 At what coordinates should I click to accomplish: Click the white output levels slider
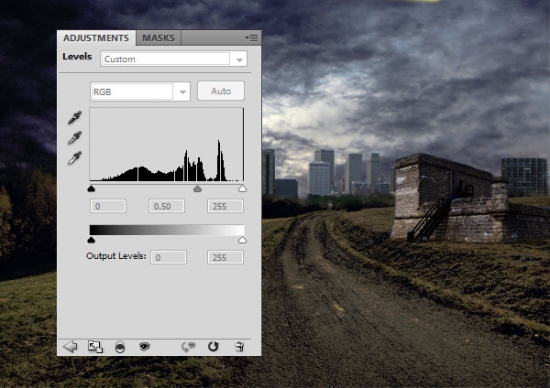click(x=242, y=240)
